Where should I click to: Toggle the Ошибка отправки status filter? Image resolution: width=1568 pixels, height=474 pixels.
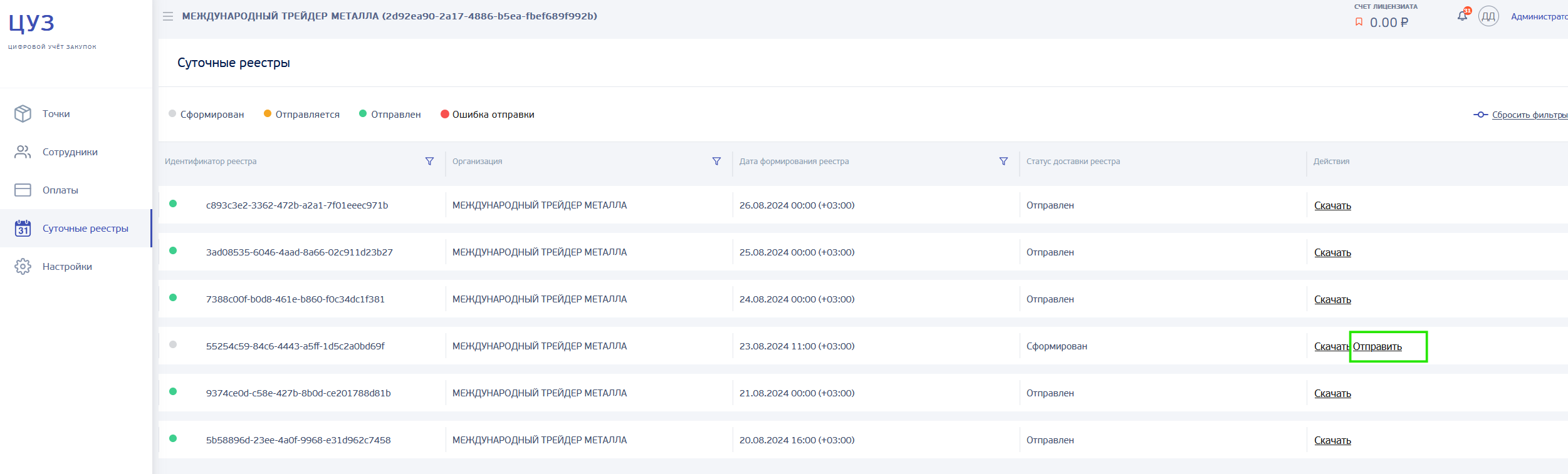pyautogui.click(x=488, y=114)
